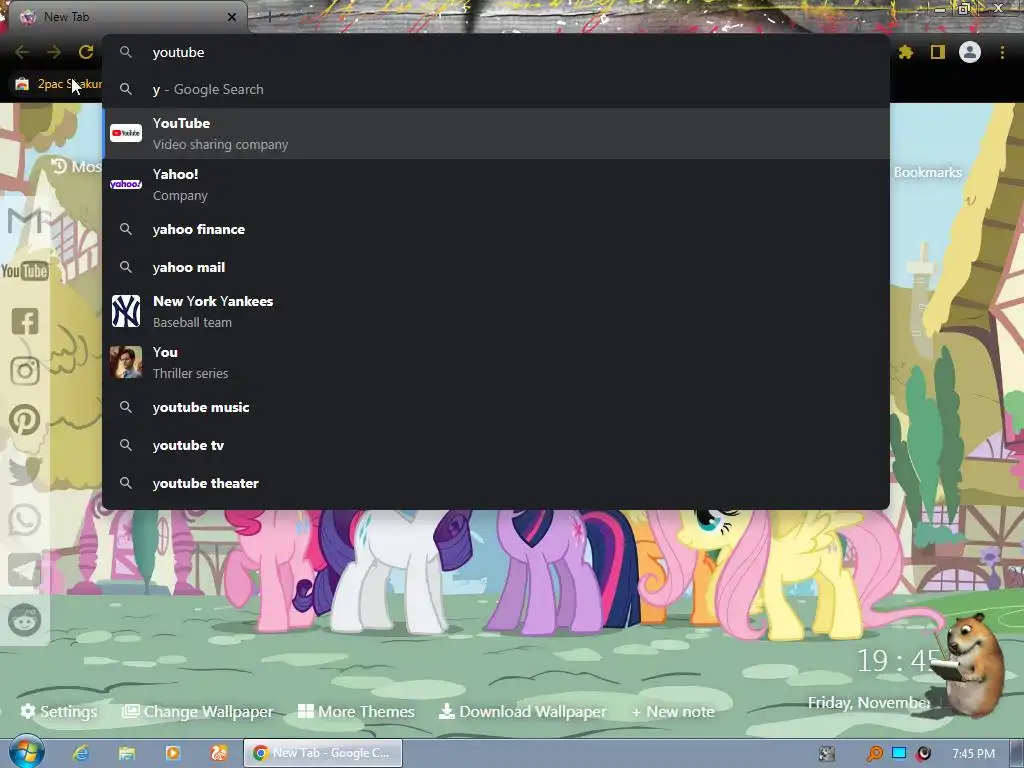Open the Bookmarks link on new tab

pos(927,172)
